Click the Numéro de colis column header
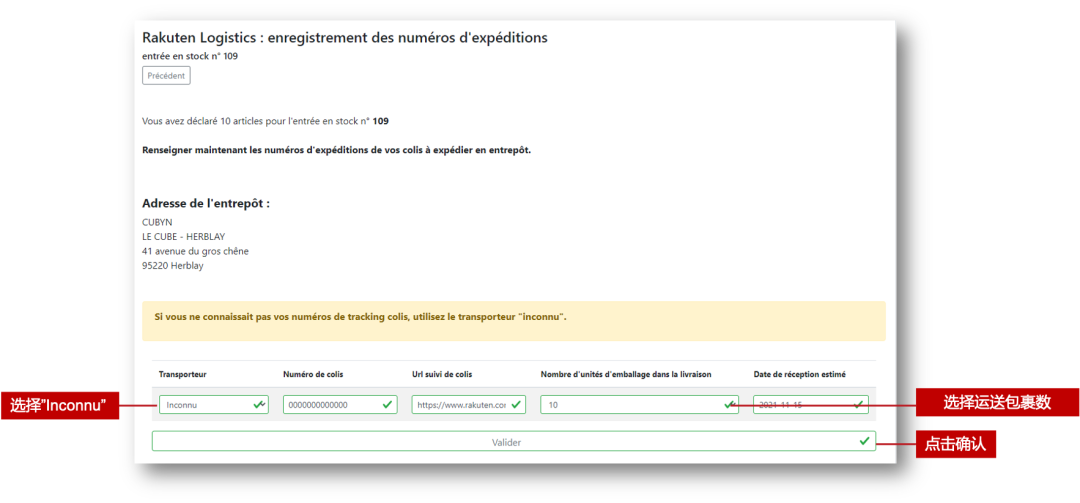The width and height of the screenshot is (1080, 503). click(313, 374)
